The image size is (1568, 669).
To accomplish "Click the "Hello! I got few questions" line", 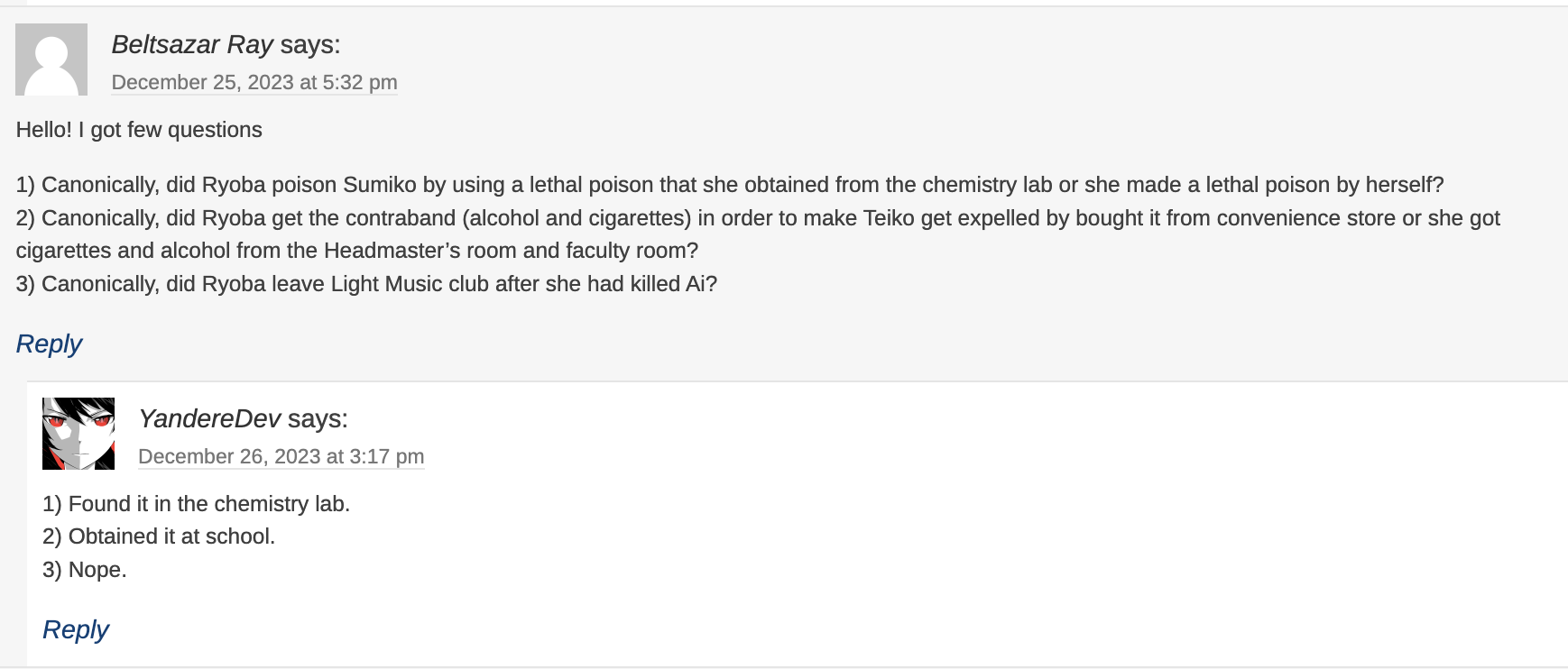I will (x=139, y=130).
